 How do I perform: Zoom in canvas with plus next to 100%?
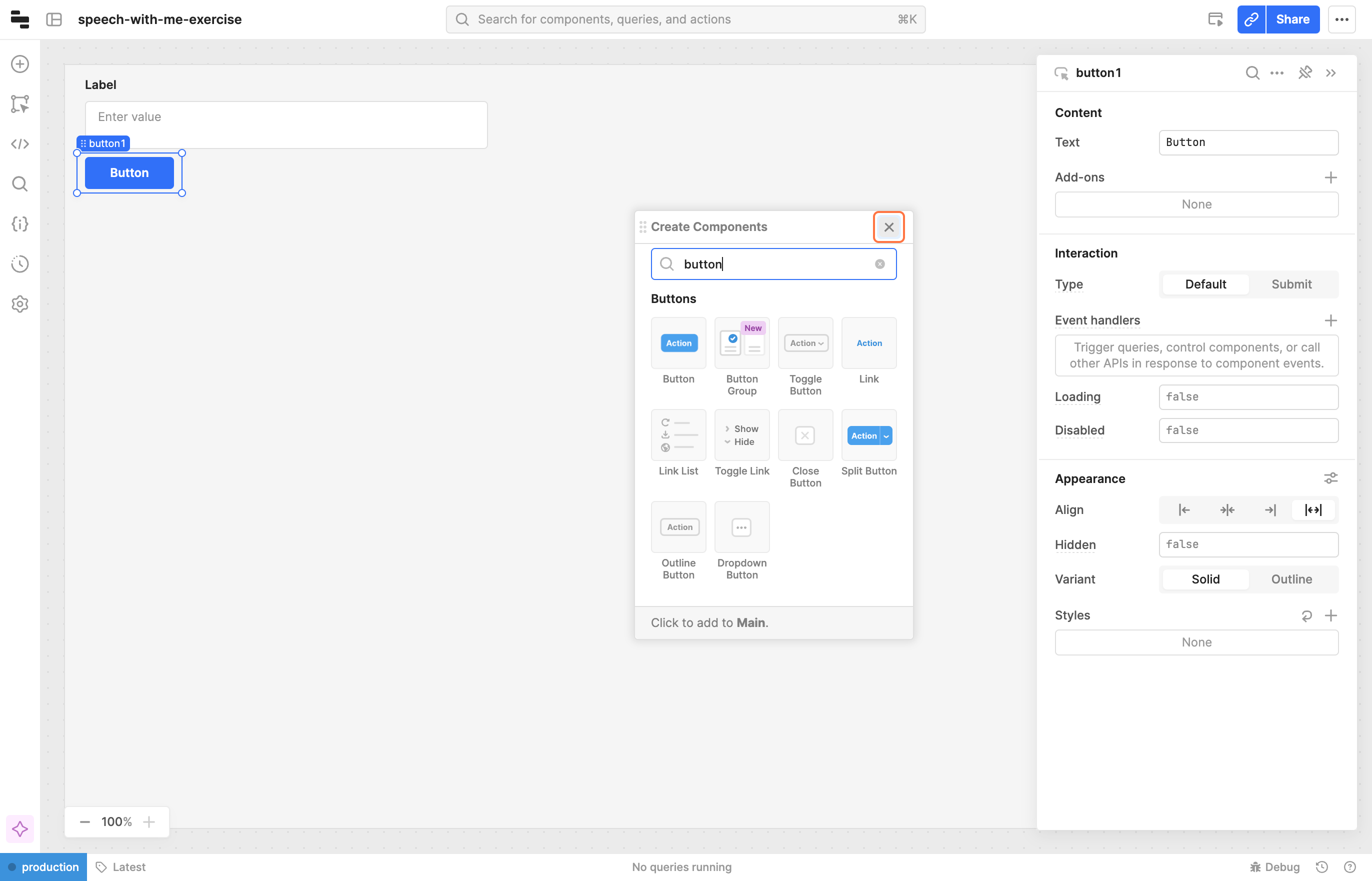(x=149, y=822)
